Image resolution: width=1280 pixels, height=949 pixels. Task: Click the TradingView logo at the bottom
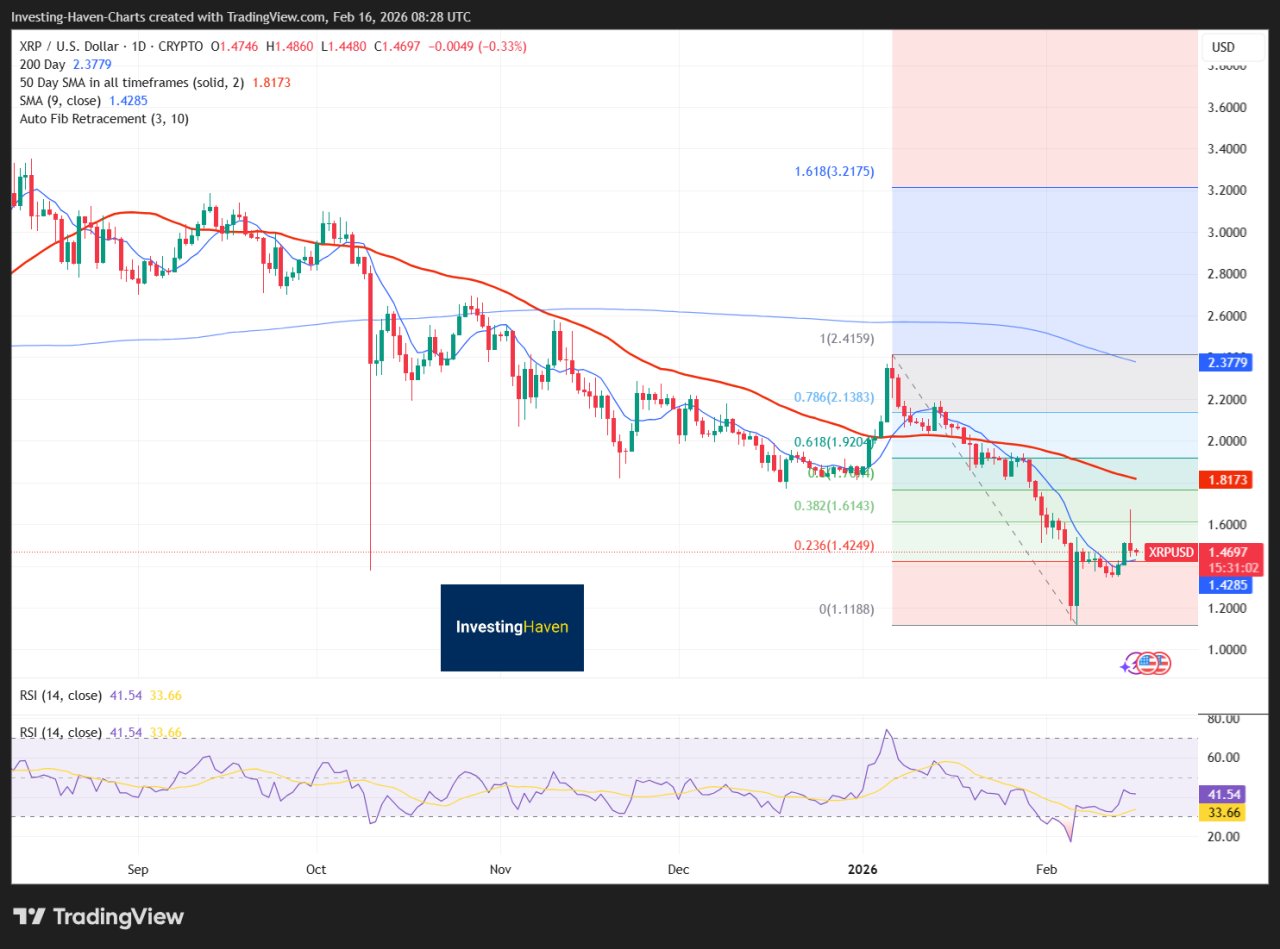click(x=98, y=916)
